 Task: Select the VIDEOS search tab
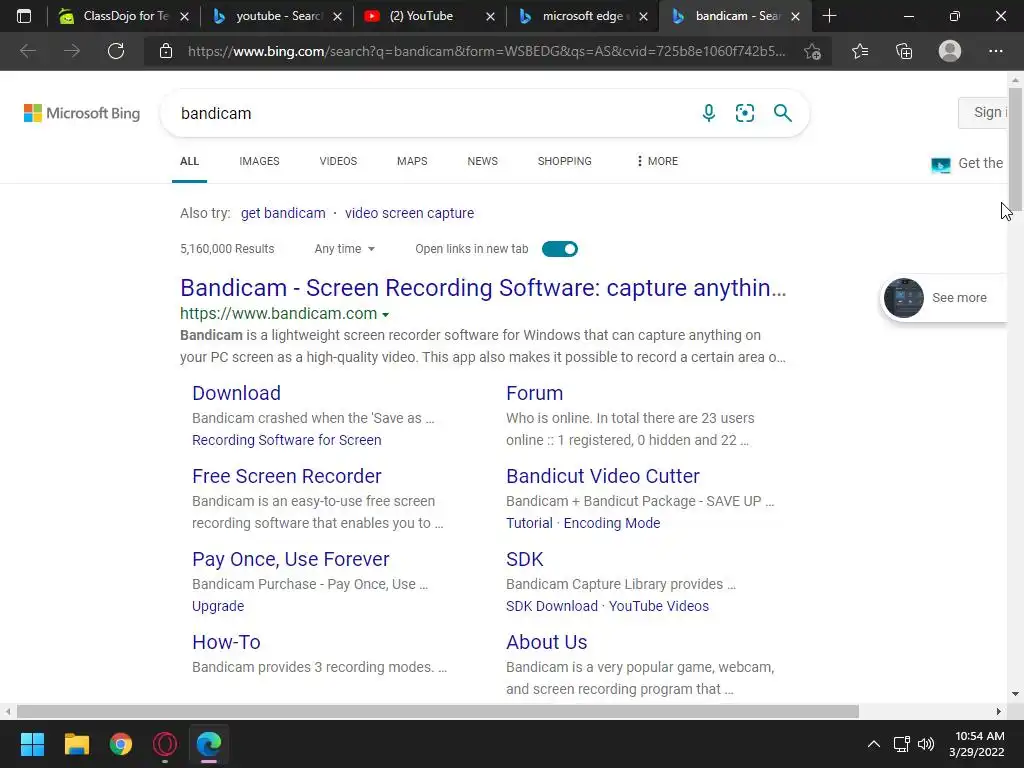coord(338,161)
